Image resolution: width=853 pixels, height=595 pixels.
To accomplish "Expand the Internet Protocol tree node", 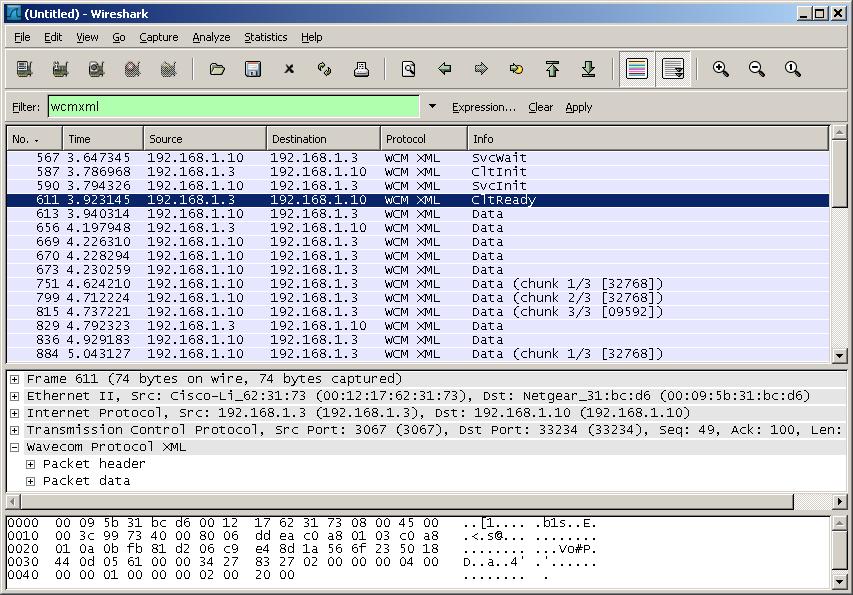I will coord(15,413).
